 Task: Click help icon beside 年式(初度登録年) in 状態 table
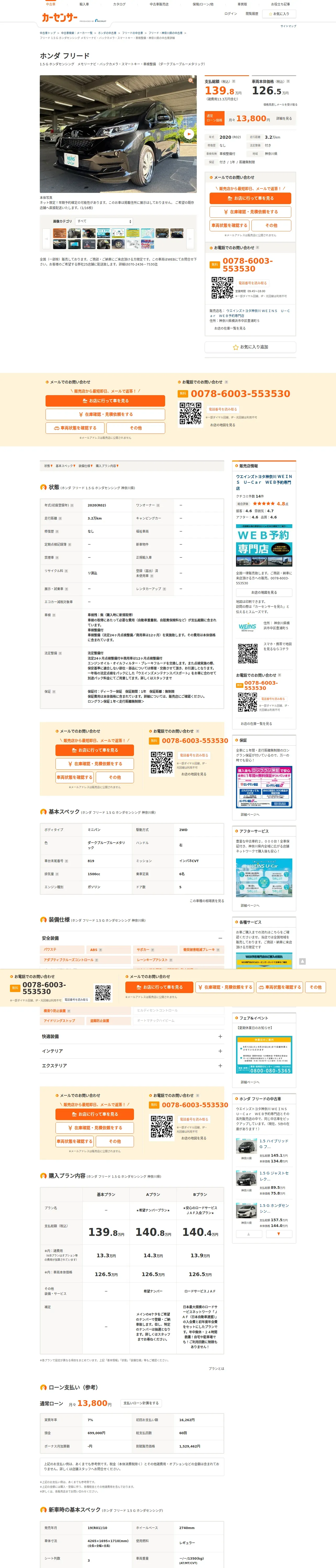click(72, 505)
